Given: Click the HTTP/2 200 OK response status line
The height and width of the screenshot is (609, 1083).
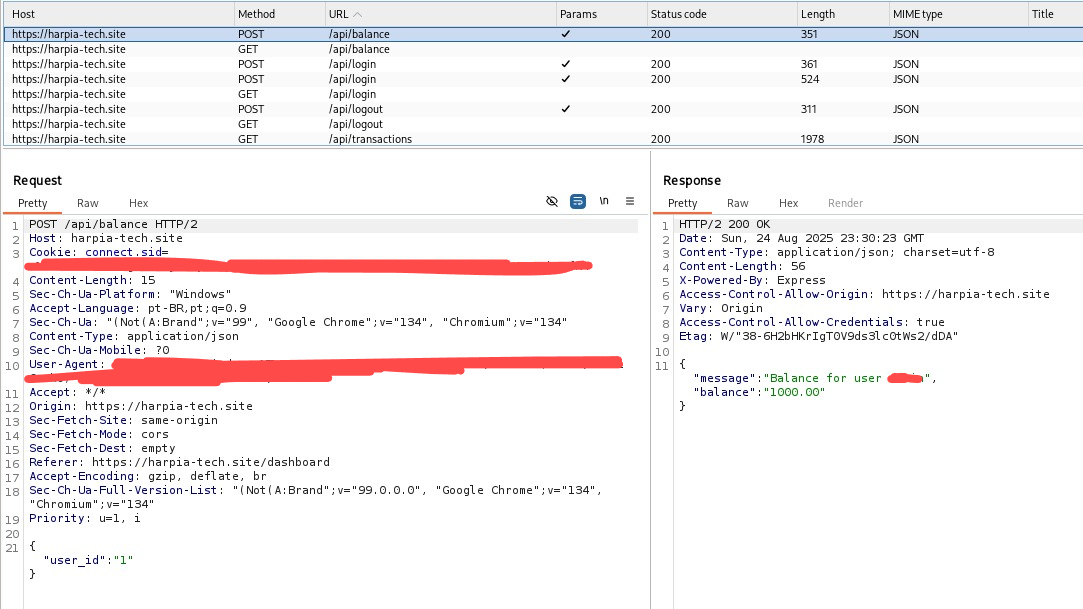Looking at the screenshot, I should coord(725,224).
